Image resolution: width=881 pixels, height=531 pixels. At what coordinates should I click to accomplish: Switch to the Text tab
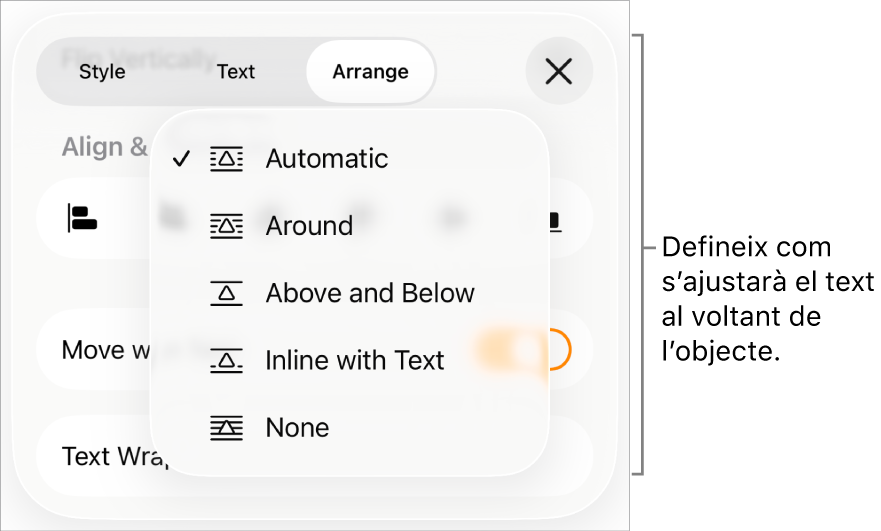click(x=236, y=72)
